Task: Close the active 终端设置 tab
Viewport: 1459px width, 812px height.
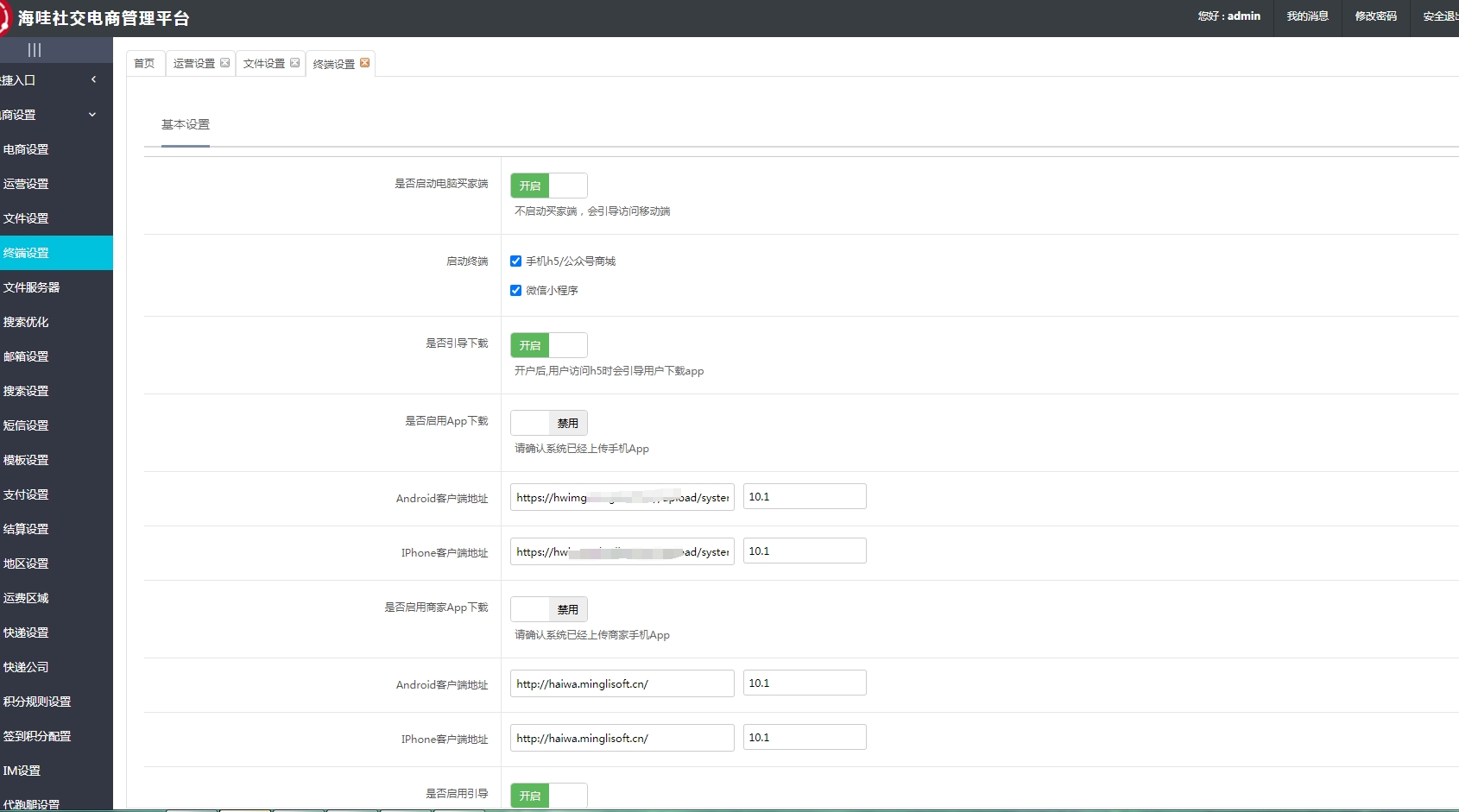Action: pyautogui.click(x=364, y=62)
